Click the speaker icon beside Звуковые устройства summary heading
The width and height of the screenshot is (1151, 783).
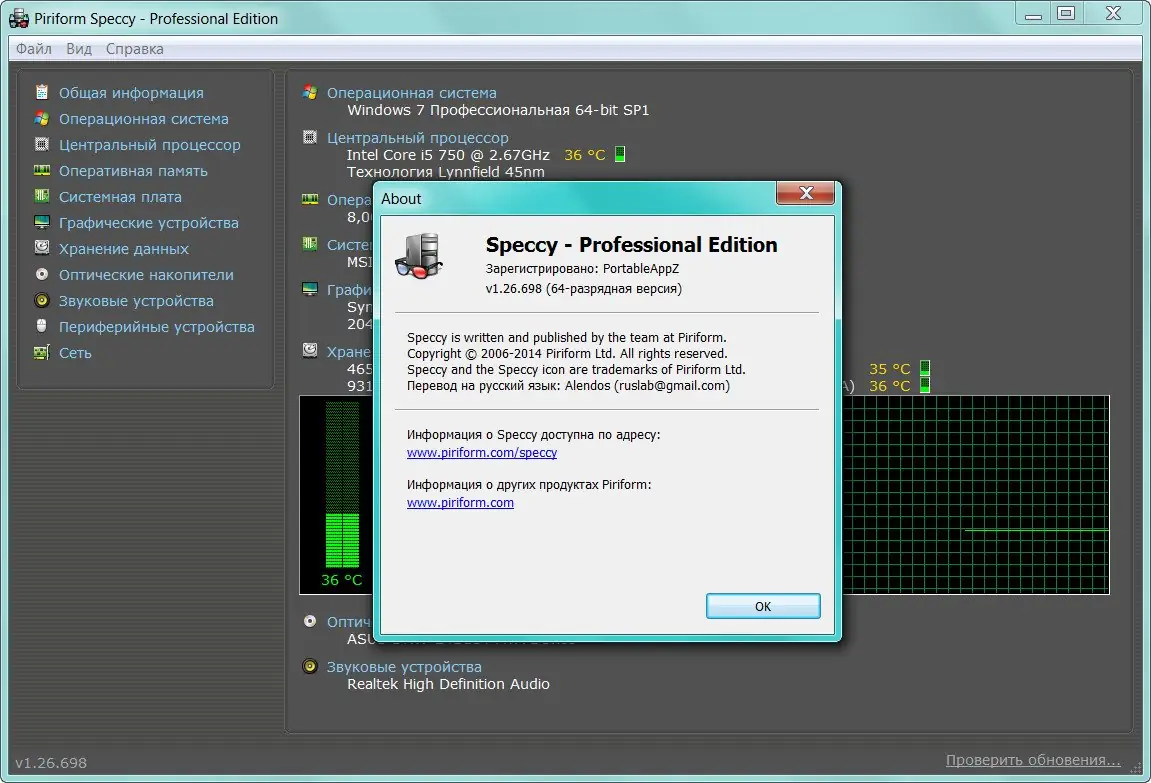point(310,666)
